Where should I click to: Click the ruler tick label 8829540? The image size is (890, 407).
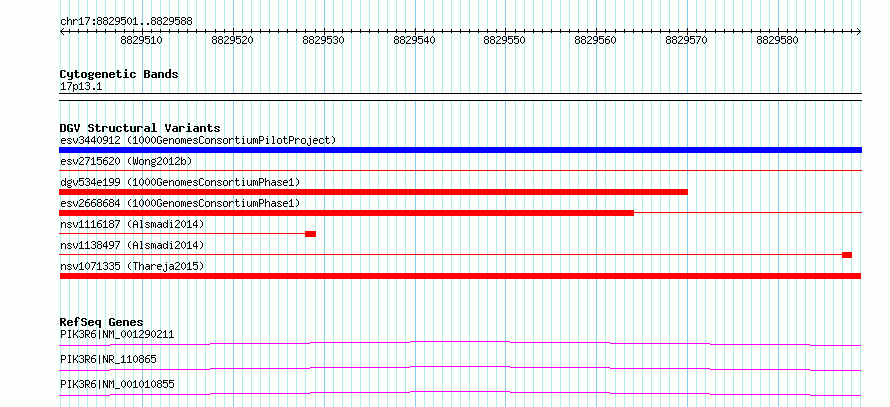pos(414,40)
